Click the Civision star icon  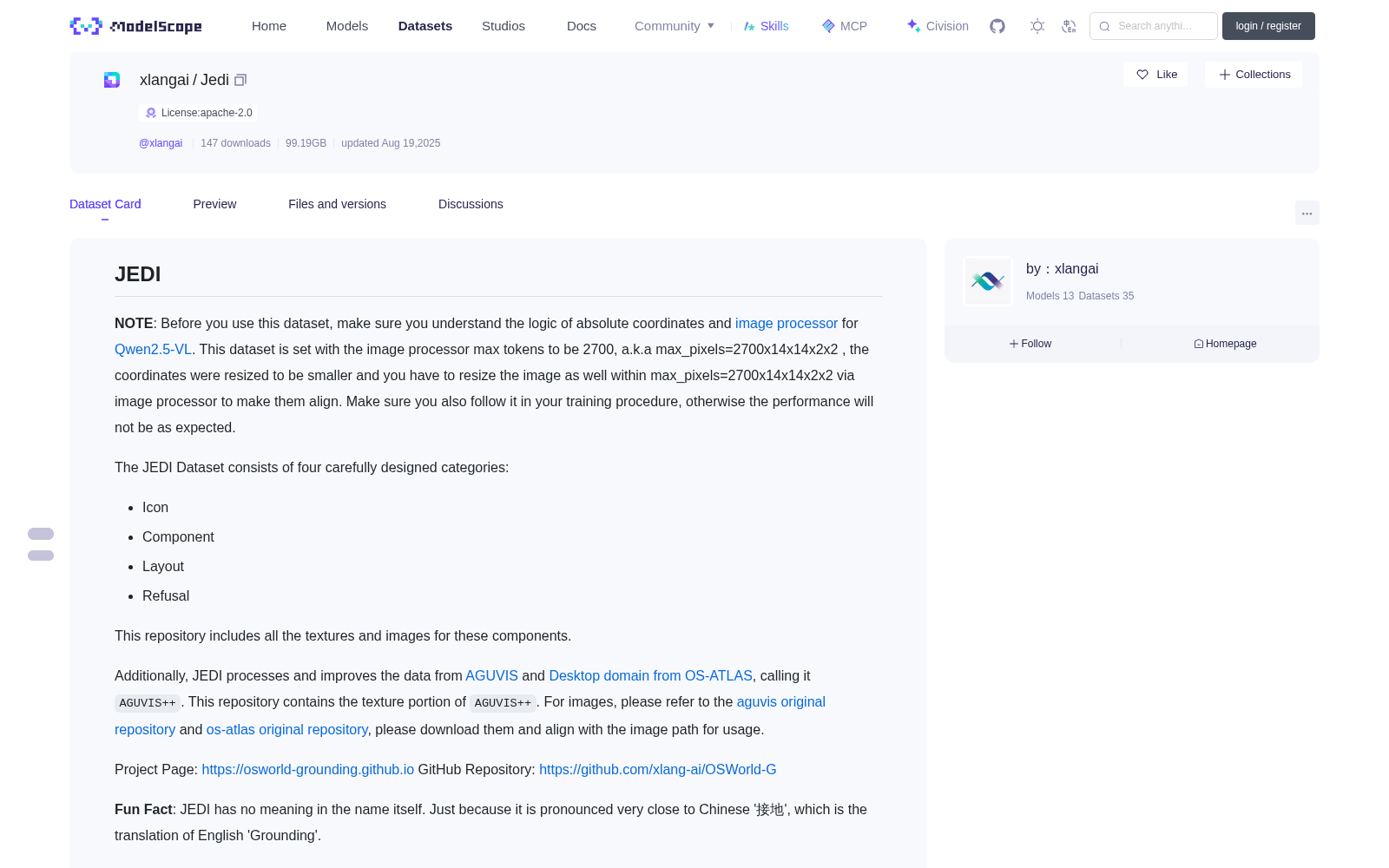coord(914,26)
